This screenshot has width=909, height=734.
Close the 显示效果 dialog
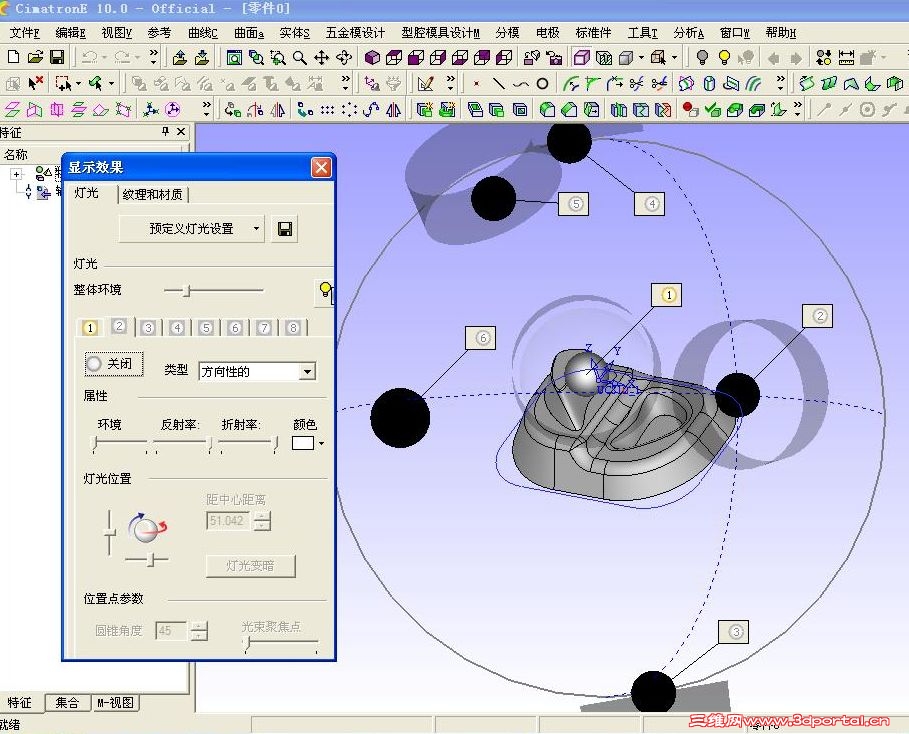pos(321,168)
